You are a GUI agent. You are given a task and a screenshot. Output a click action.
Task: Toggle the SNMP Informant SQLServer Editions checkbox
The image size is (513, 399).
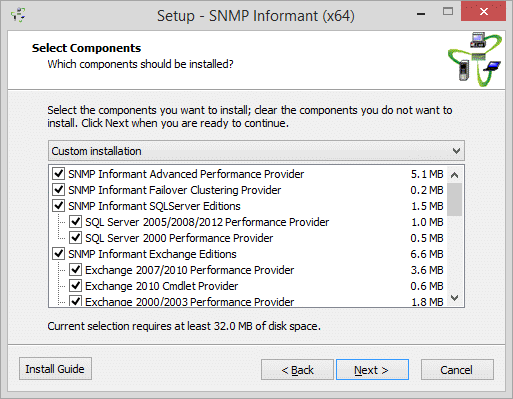(59, 206)
